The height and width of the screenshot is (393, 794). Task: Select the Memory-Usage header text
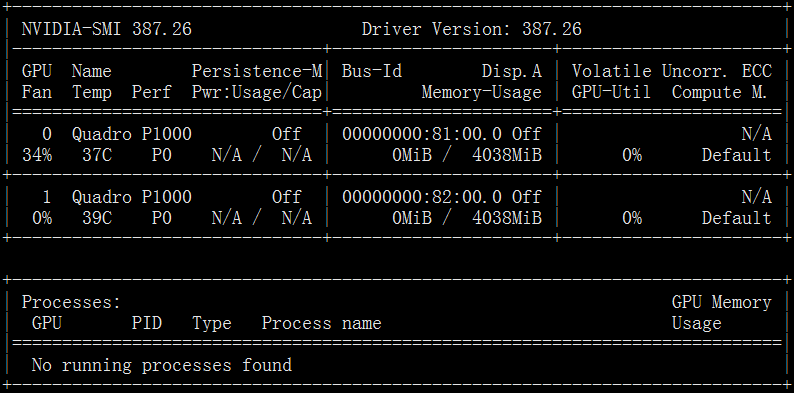pos(482,93)
